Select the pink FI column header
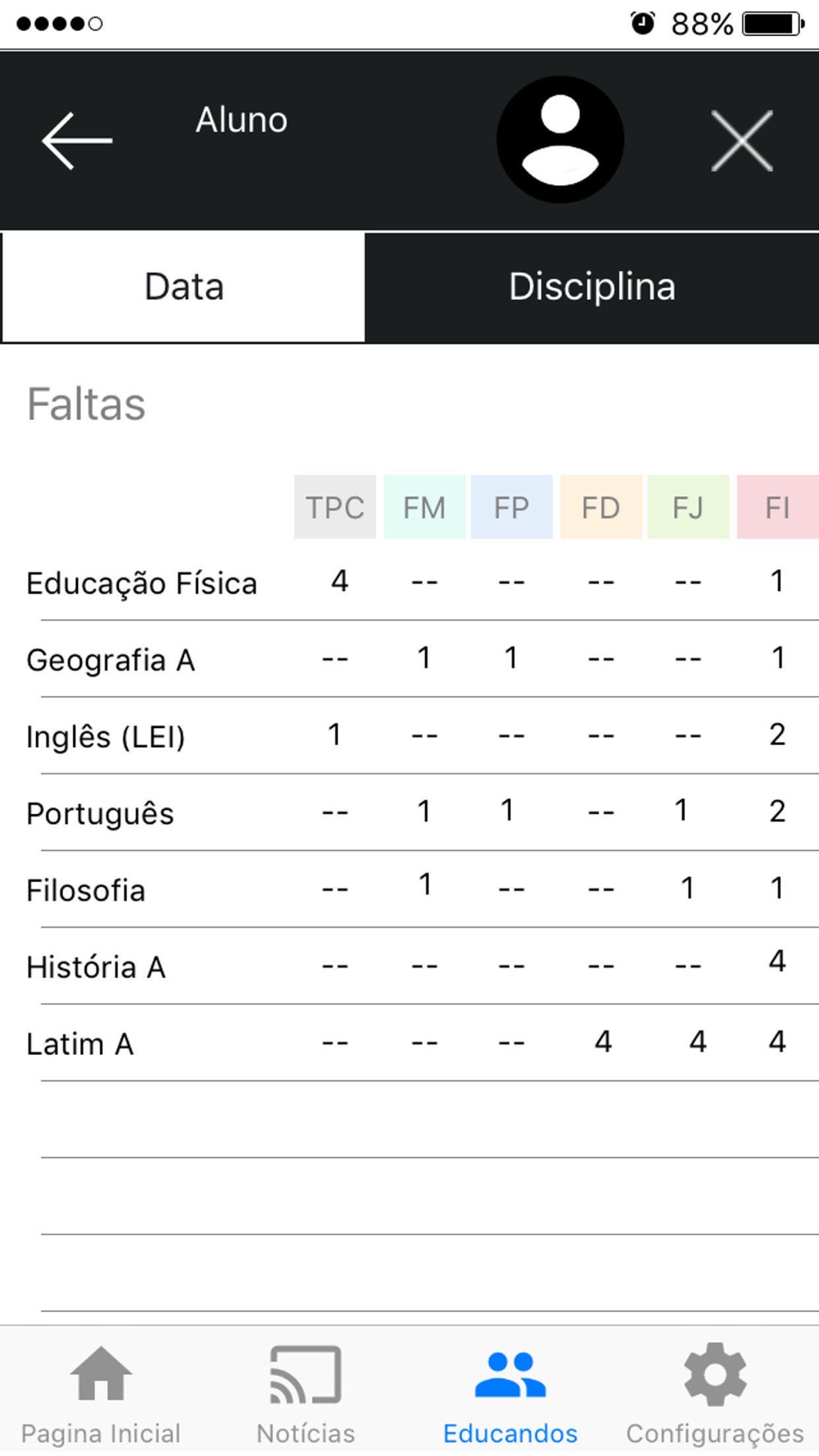The image size is (819, 1456). (777, 507)
